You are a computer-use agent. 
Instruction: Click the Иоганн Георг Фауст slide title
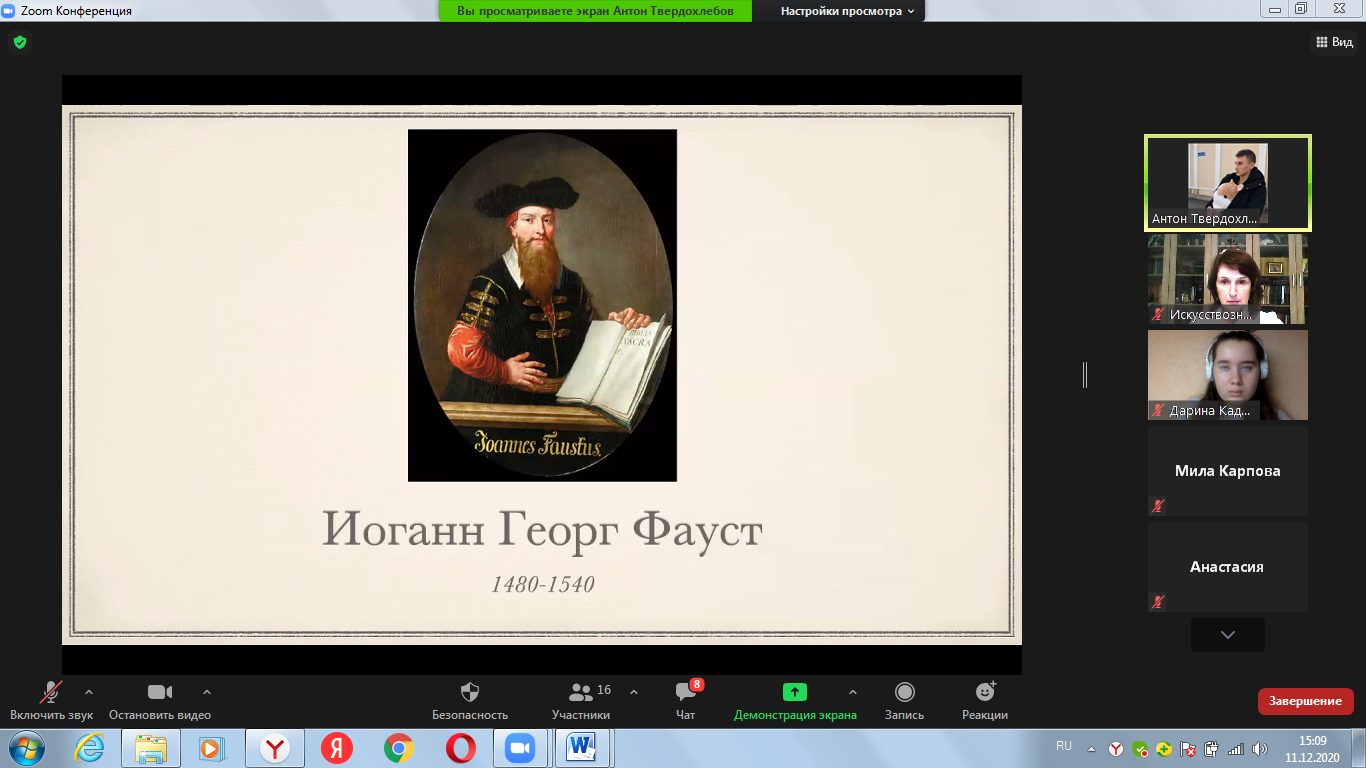click(x=542, y=530)
